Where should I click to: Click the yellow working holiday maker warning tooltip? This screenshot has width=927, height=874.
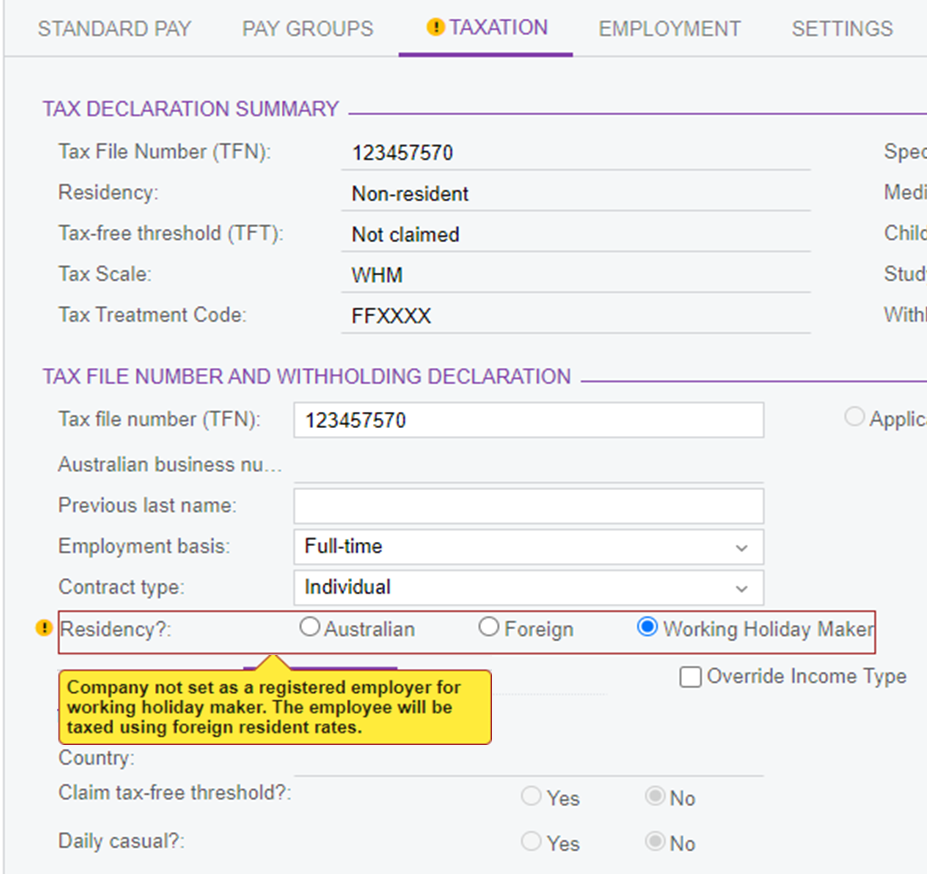(275, 708)
